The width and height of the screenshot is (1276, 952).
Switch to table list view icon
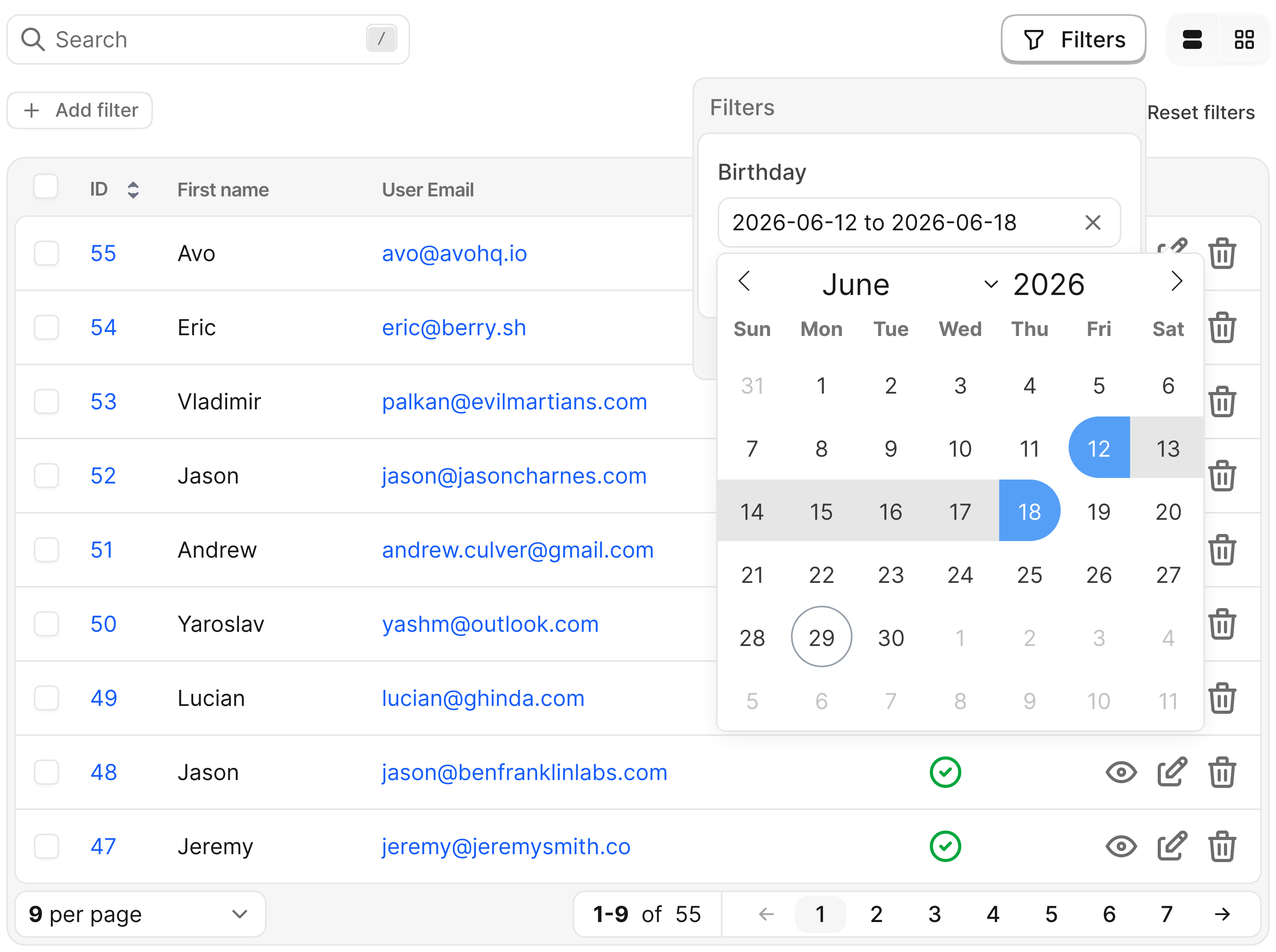pos(1192,40)
